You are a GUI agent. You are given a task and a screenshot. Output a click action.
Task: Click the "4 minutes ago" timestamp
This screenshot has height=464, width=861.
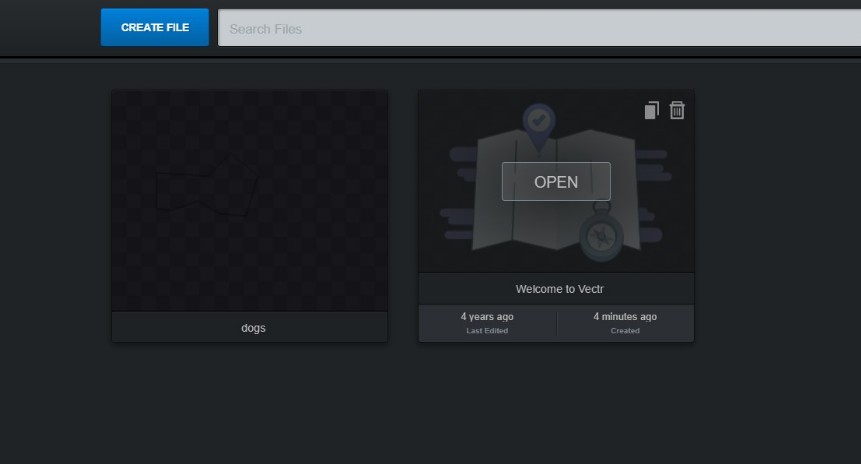625,317
